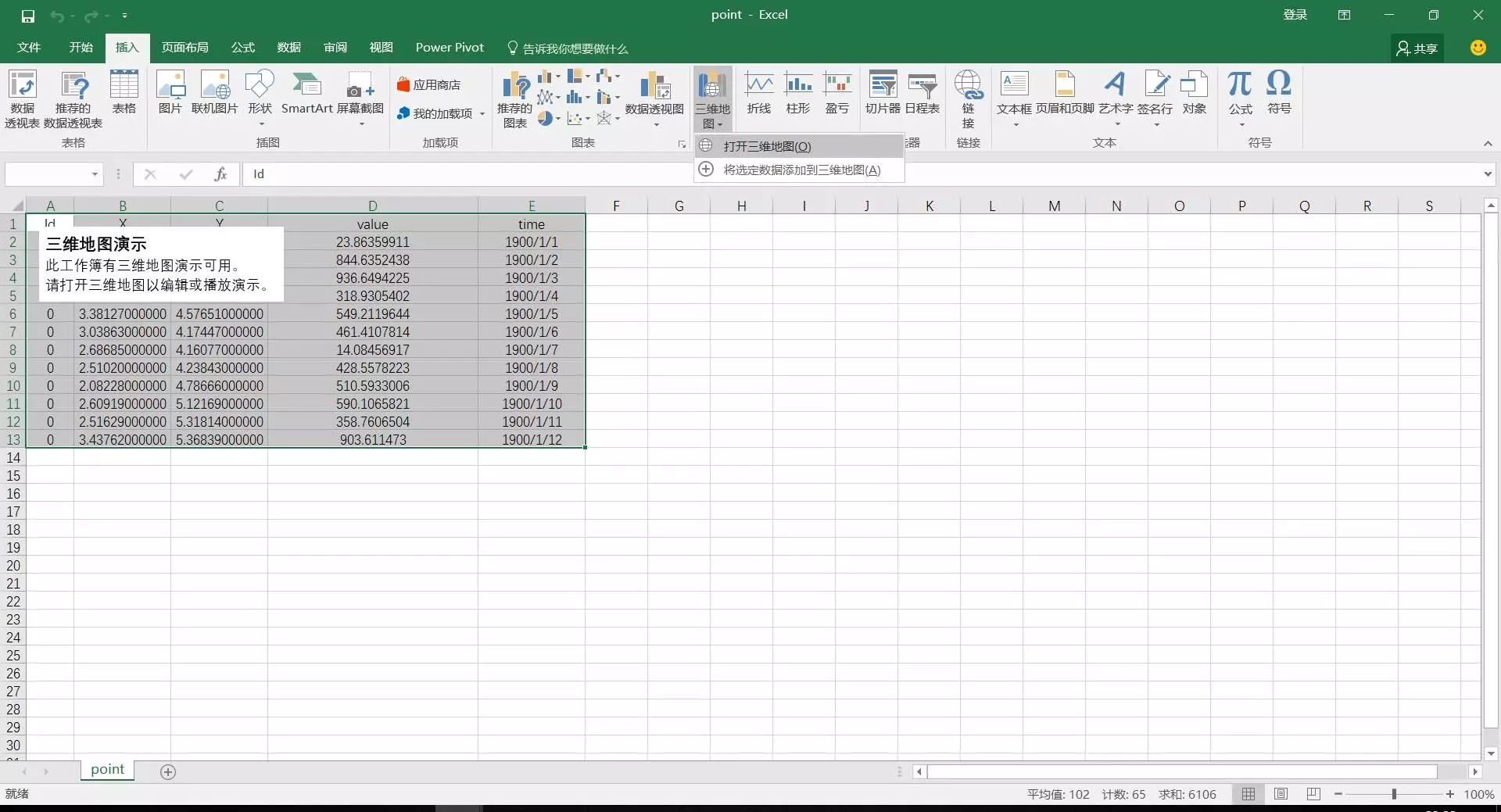
Task: Insert a Table (表格)
Action: (124, 92)
